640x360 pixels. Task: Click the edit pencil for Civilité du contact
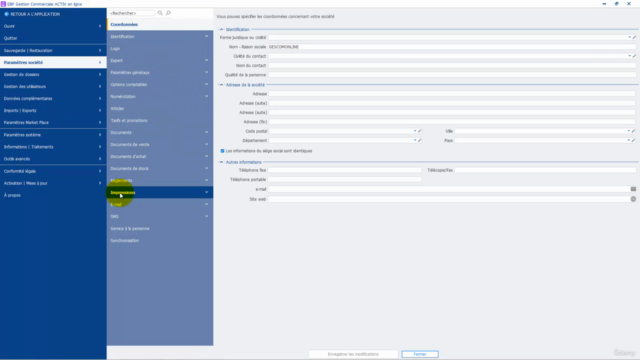pyautogui.click(x=634, y=56)
